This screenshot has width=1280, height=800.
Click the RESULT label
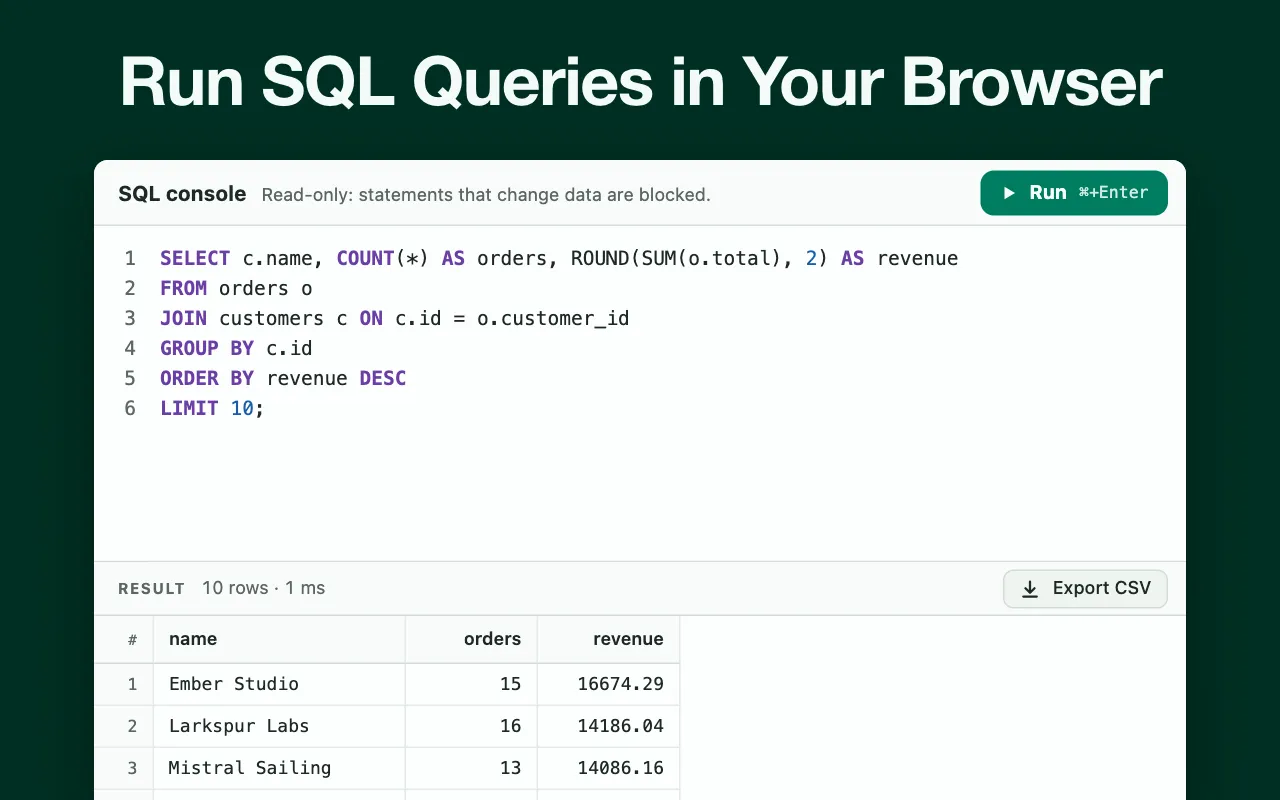[151, 589]
